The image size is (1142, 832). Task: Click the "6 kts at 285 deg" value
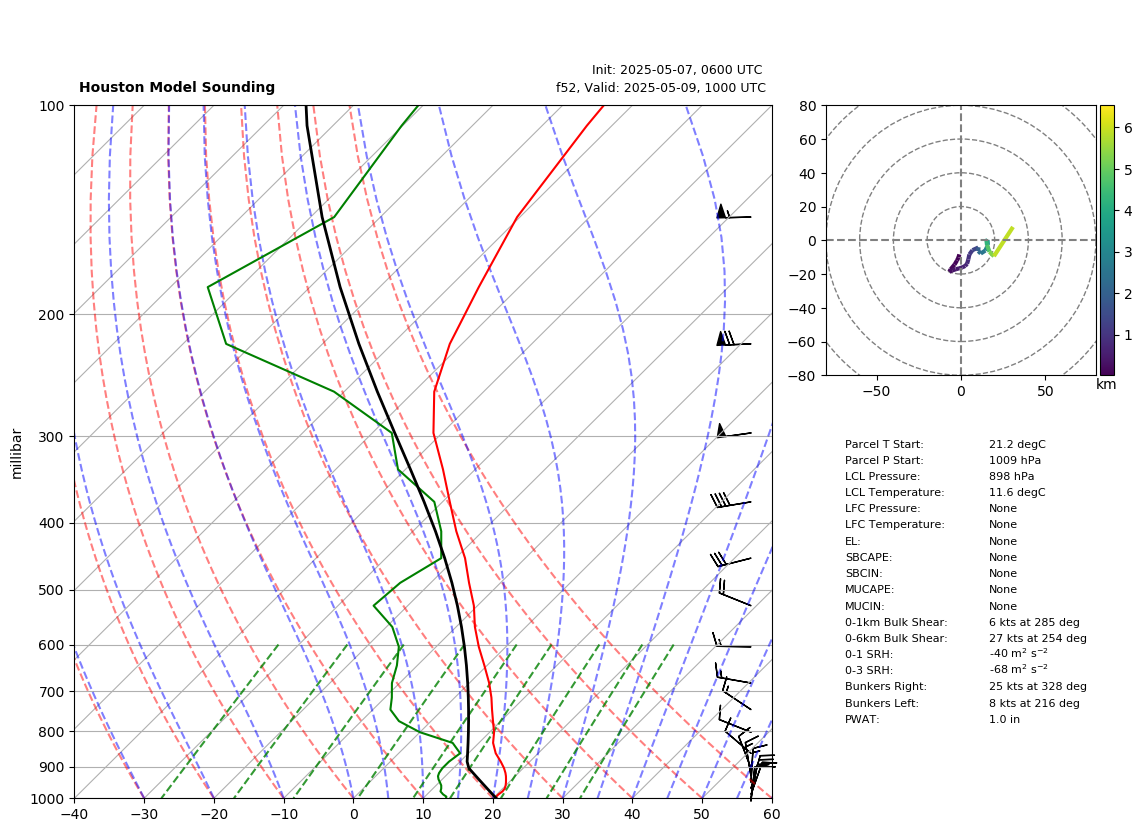[1034, 623]
